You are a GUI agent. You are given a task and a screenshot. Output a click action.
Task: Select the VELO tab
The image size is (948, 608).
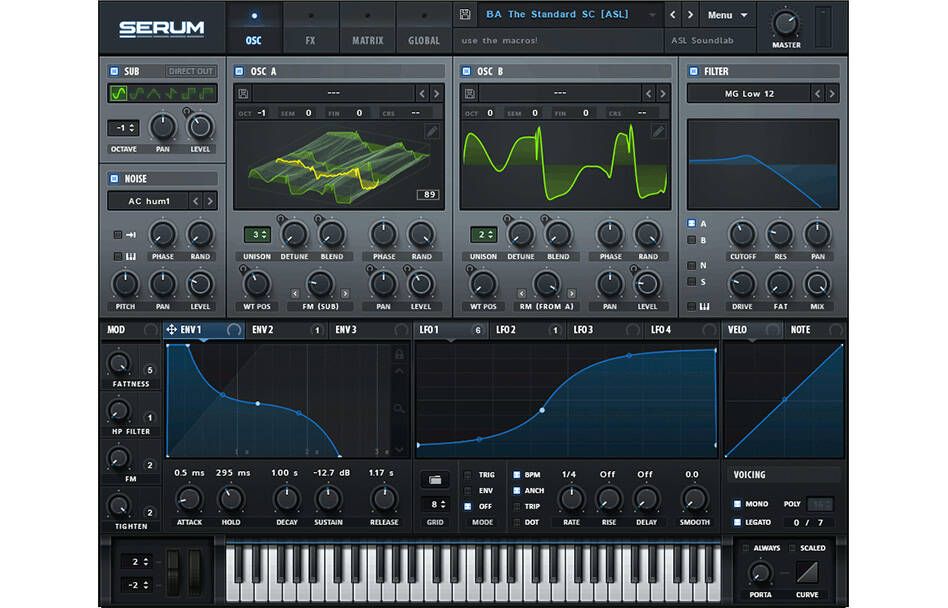[x=753, y=329]
